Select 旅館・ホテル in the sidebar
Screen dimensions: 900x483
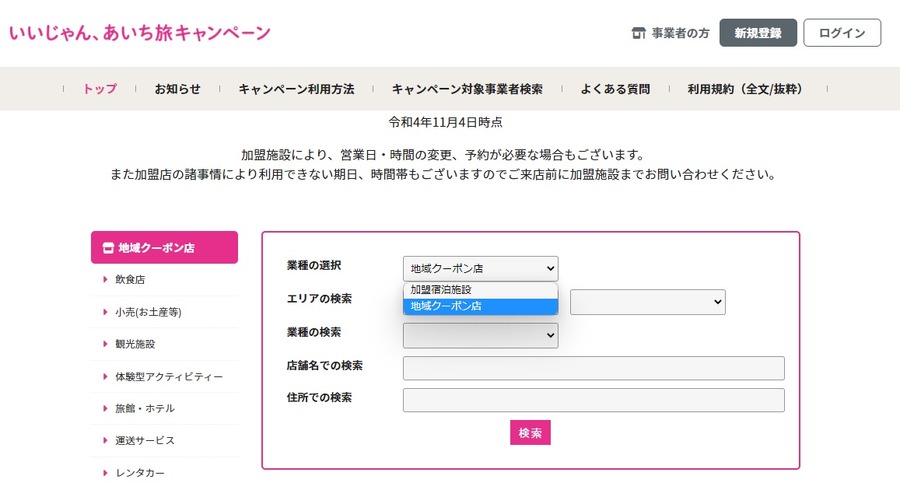(145, 408)
